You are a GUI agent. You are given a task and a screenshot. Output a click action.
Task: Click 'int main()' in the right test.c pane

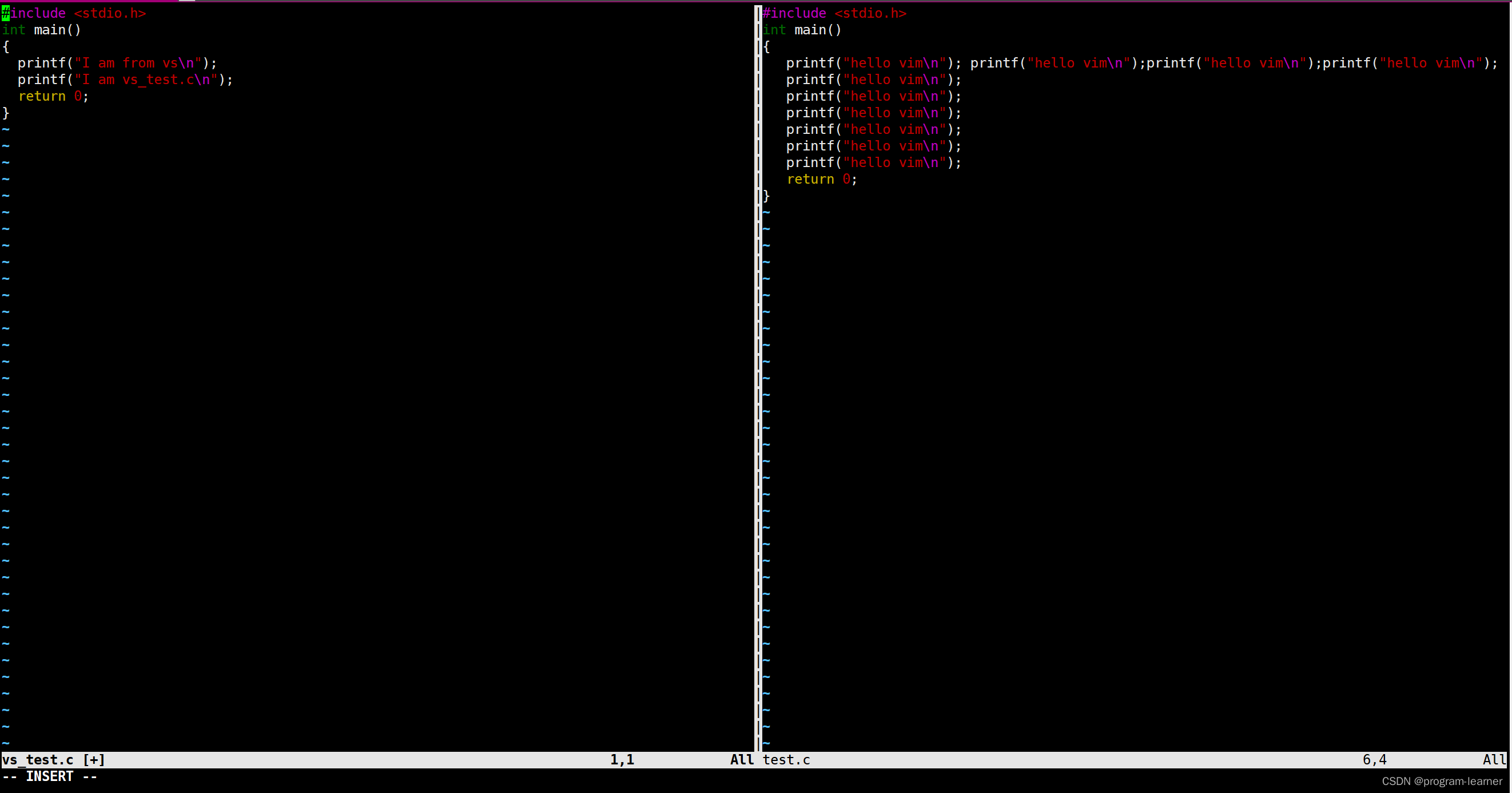(x=802, y=30)
